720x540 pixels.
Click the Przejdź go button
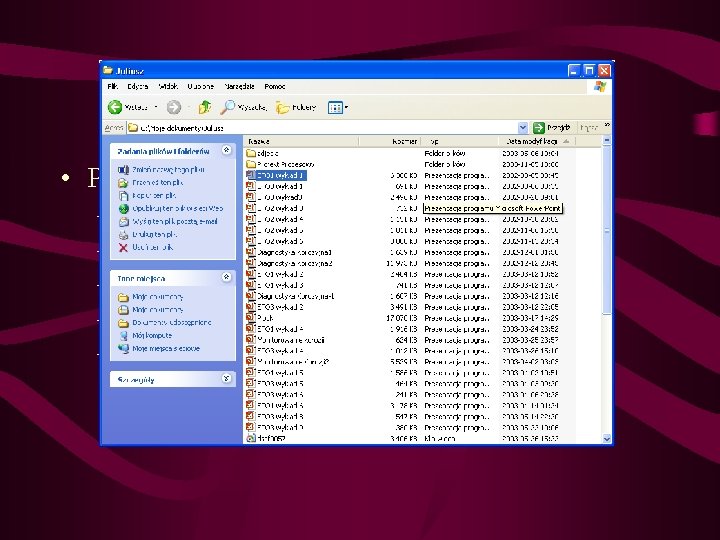[x=552, y=127]
